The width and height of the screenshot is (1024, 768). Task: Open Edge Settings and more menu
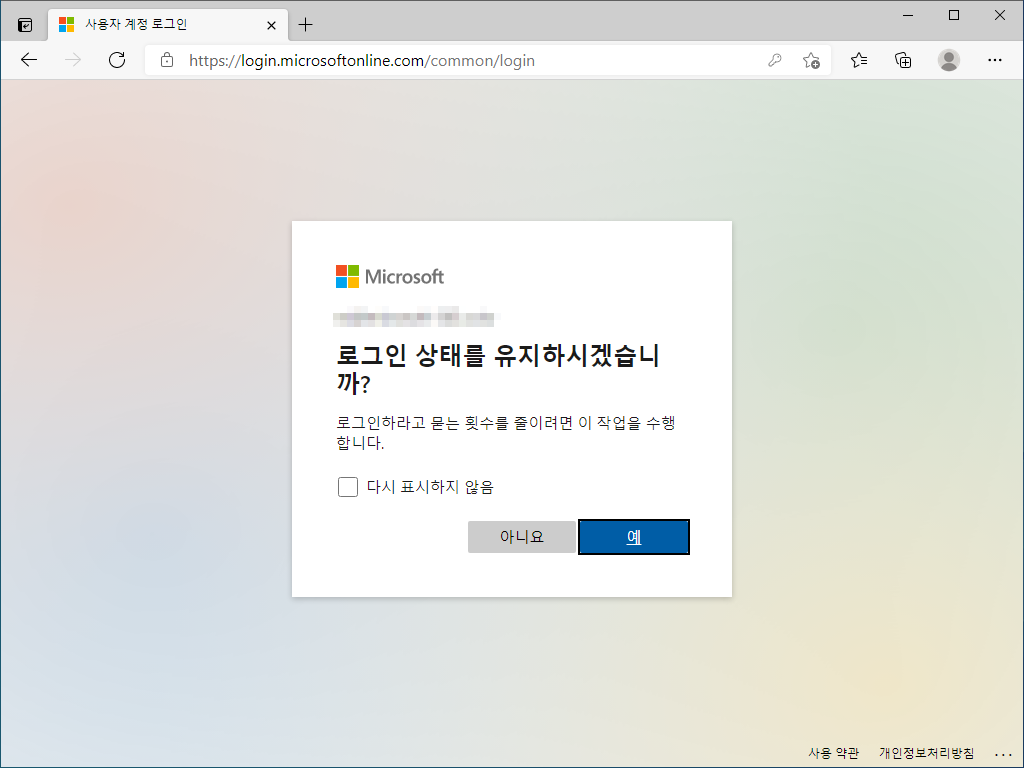point(995,60)
